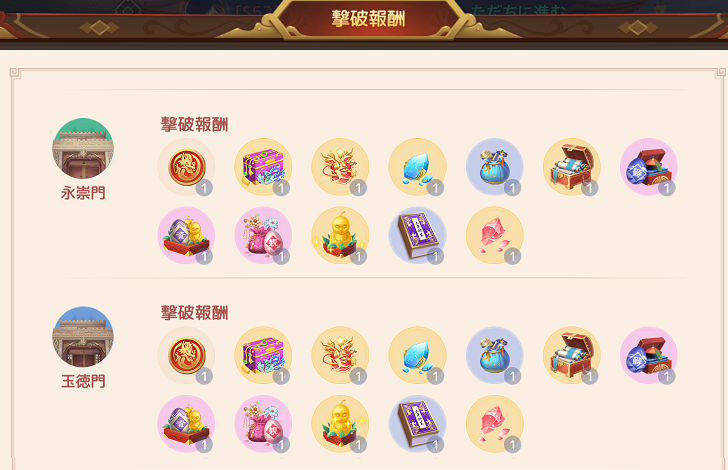This screenshot has width=728, height=470.
Task: Select the purple treasure box in 玉德門 row
Action: [x=263, y=355]
